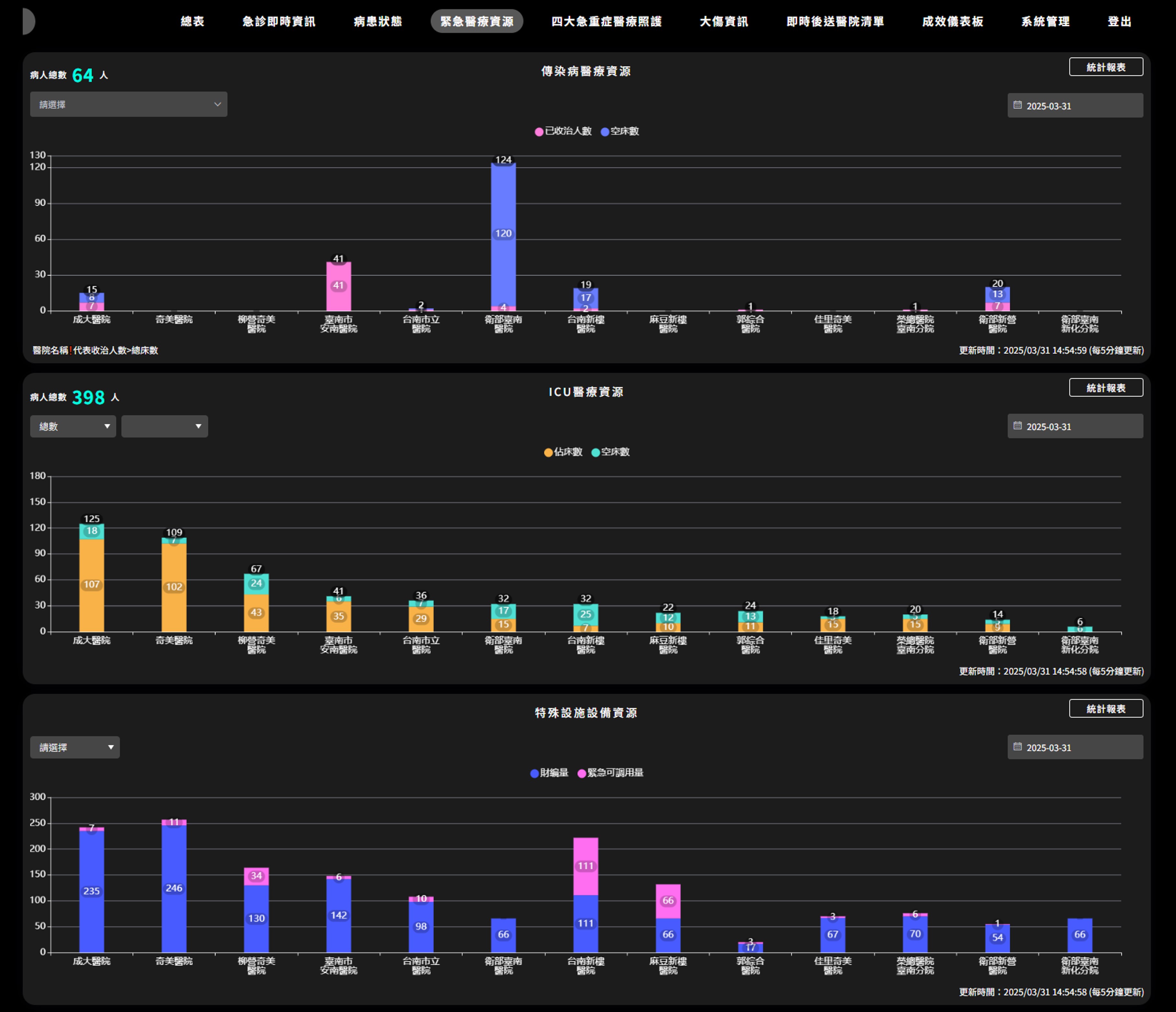Click the half-circle logo at top left
This screenshot has width=1176, height=1012.
pyautogui.click(x=28, y=22)
